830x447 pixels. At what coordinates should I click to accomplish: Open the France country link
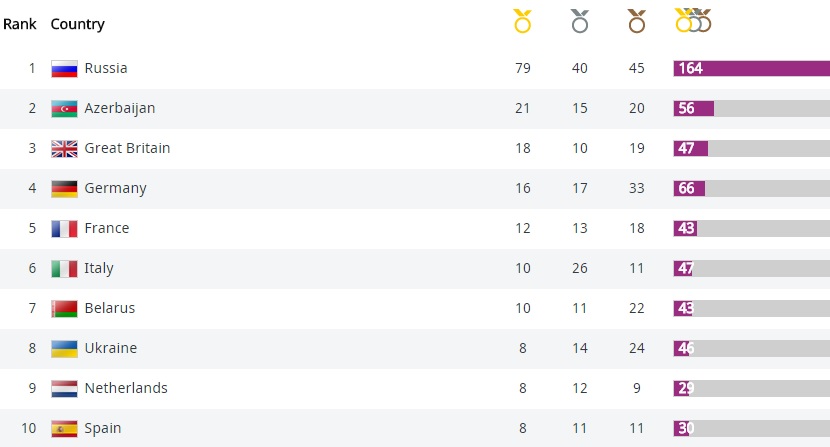[x=106, y=228]
